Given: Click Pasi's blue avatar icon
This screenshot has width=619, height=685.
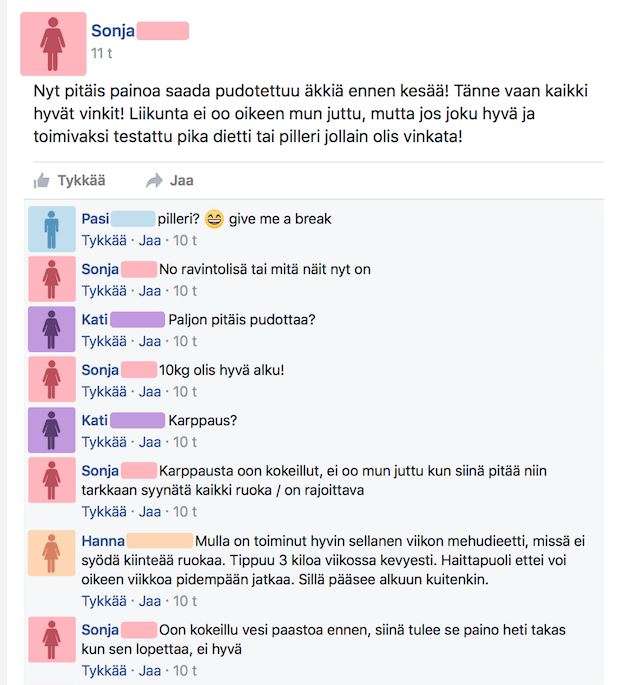Looking at the screenshot, I should pos(52,229).
